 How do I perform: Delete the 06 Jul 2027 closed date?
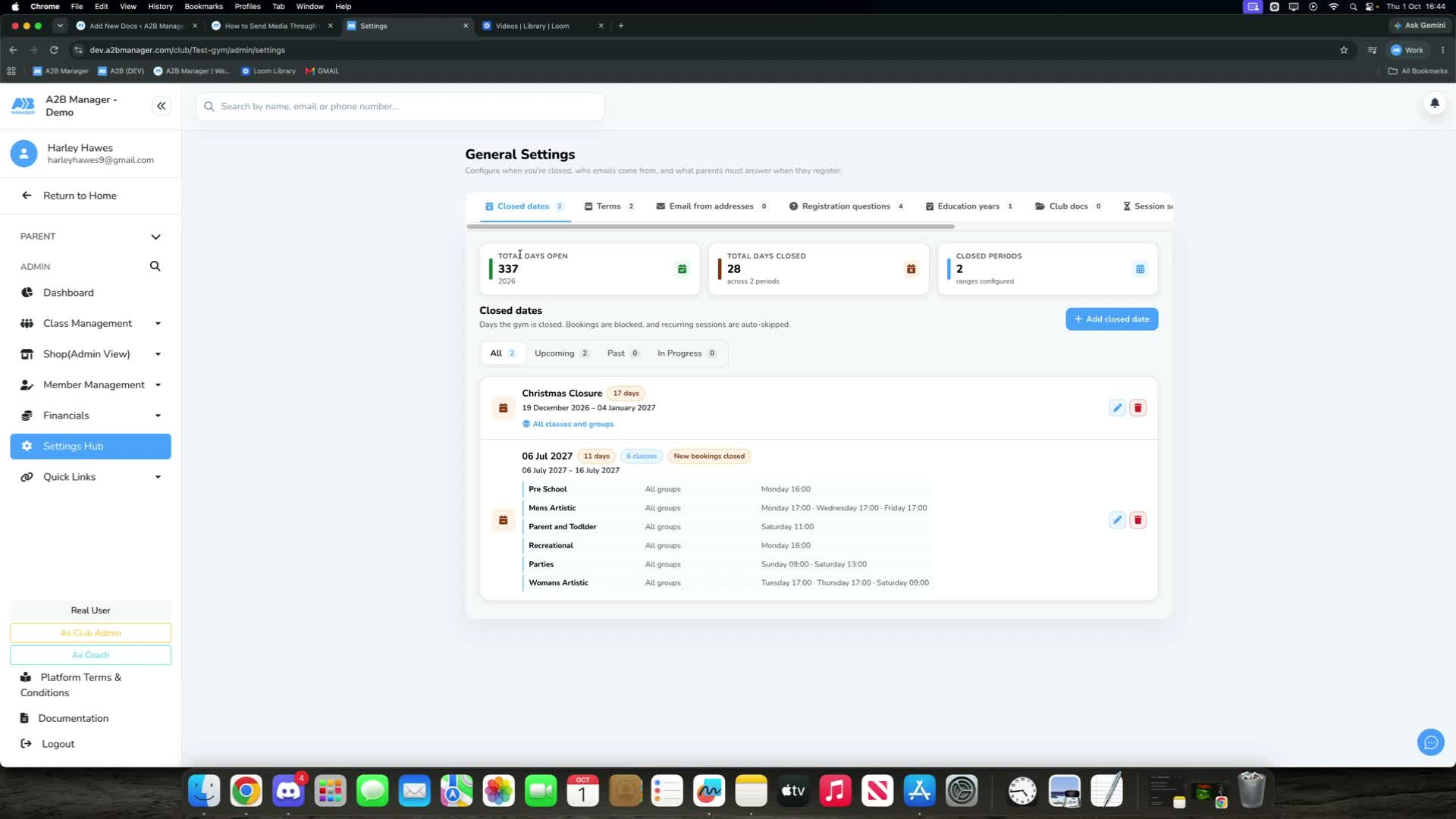[x=1137, y=520]
